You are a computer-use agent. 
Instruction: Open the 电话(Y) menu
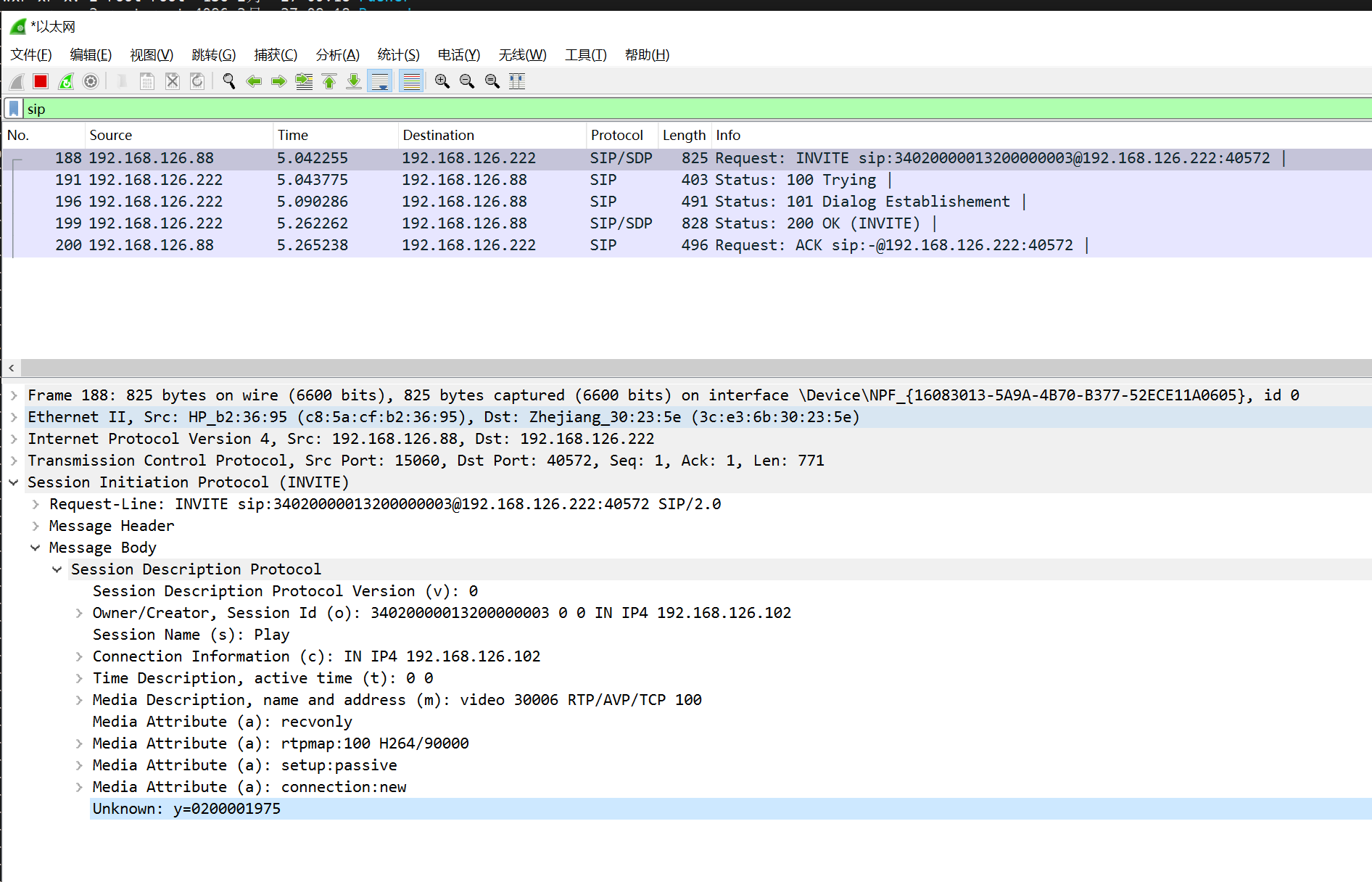(458, 54)
